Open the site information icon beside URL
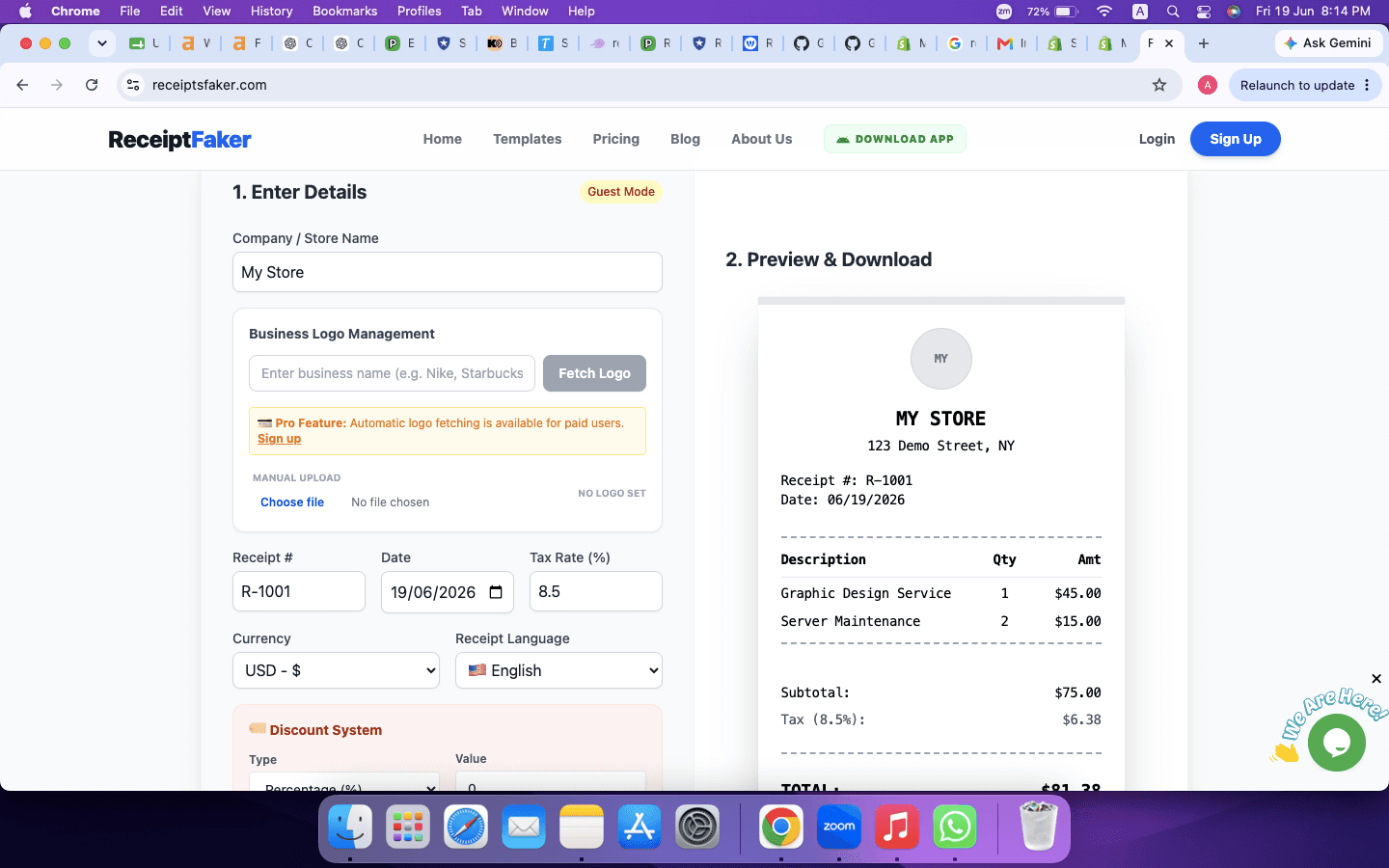This screenshot has height=868, width=1389. point(133,85)
